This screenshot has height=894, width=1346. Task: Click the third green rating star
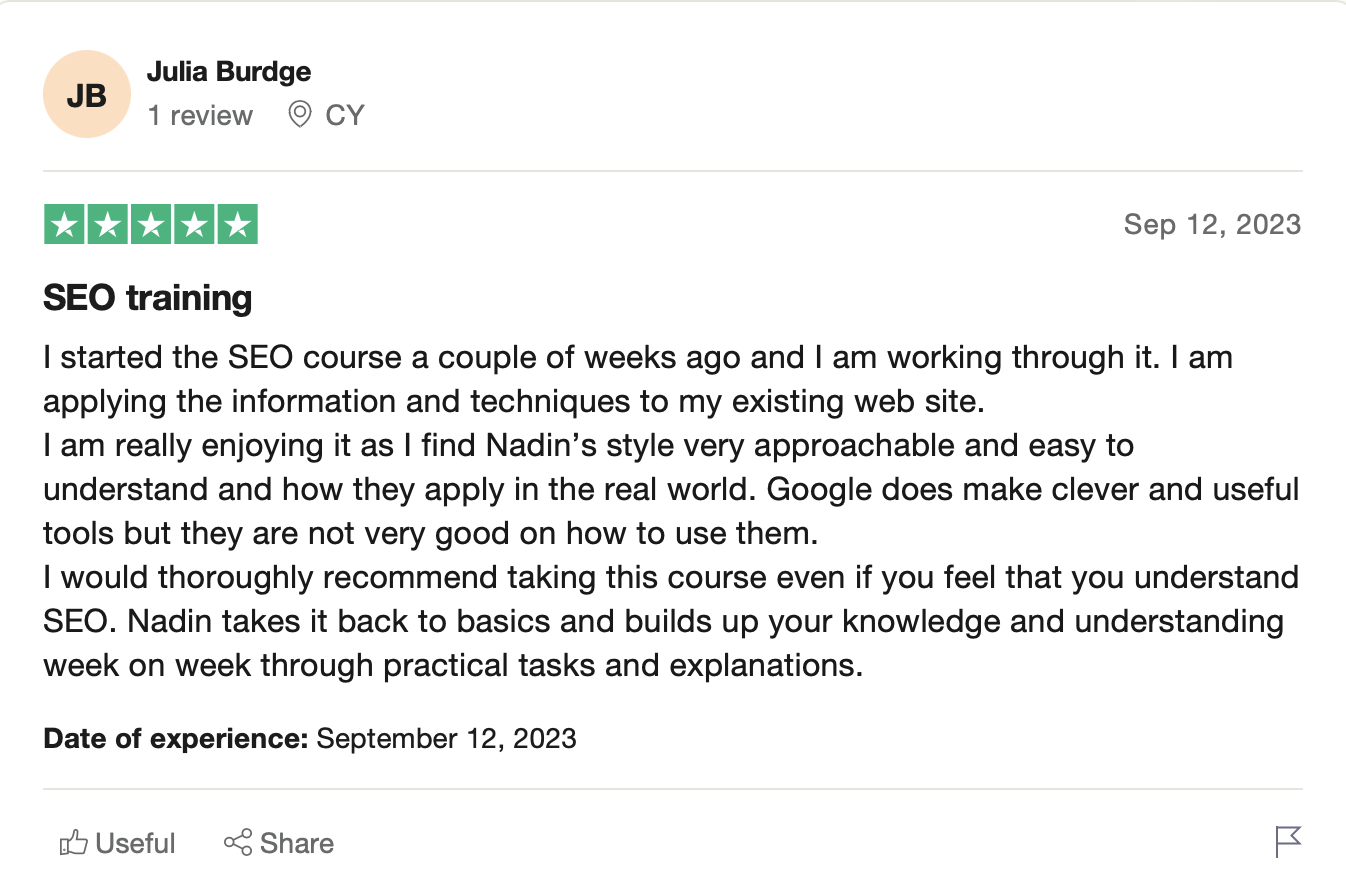point(151,225)
